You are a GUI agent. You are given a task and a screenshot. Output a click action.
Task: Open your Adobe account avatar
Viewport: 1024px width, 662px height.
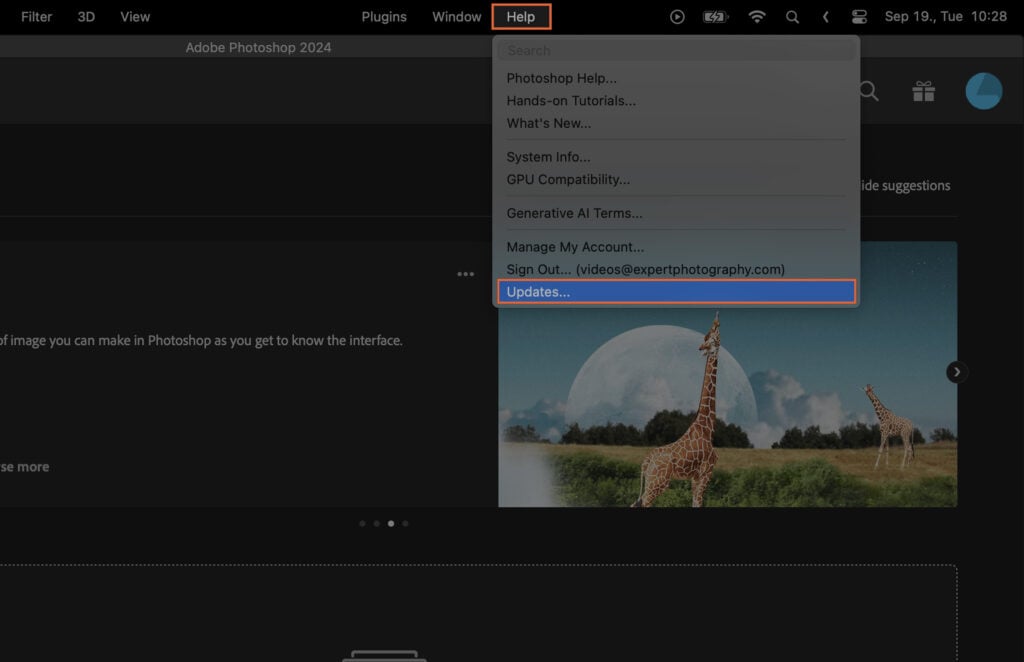pyautogui.click(x=982, y=90)
